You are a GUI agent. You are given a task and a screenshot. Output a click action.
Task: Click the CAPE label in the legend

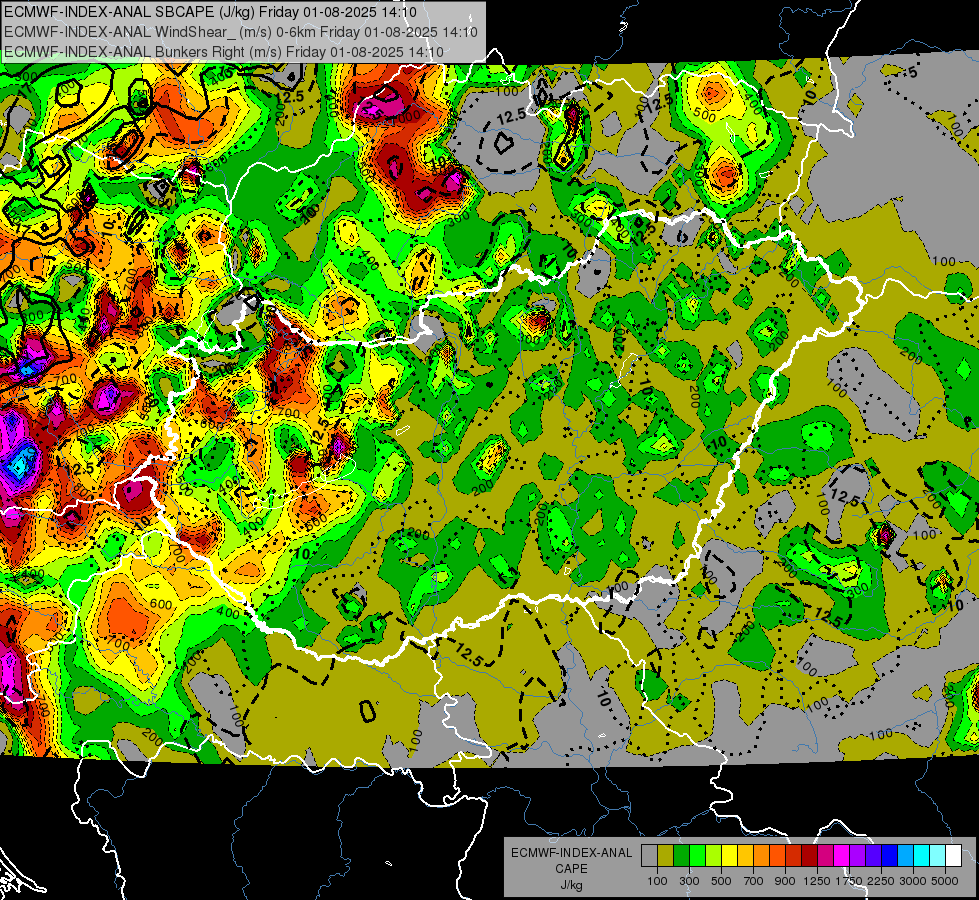[571, 869]
